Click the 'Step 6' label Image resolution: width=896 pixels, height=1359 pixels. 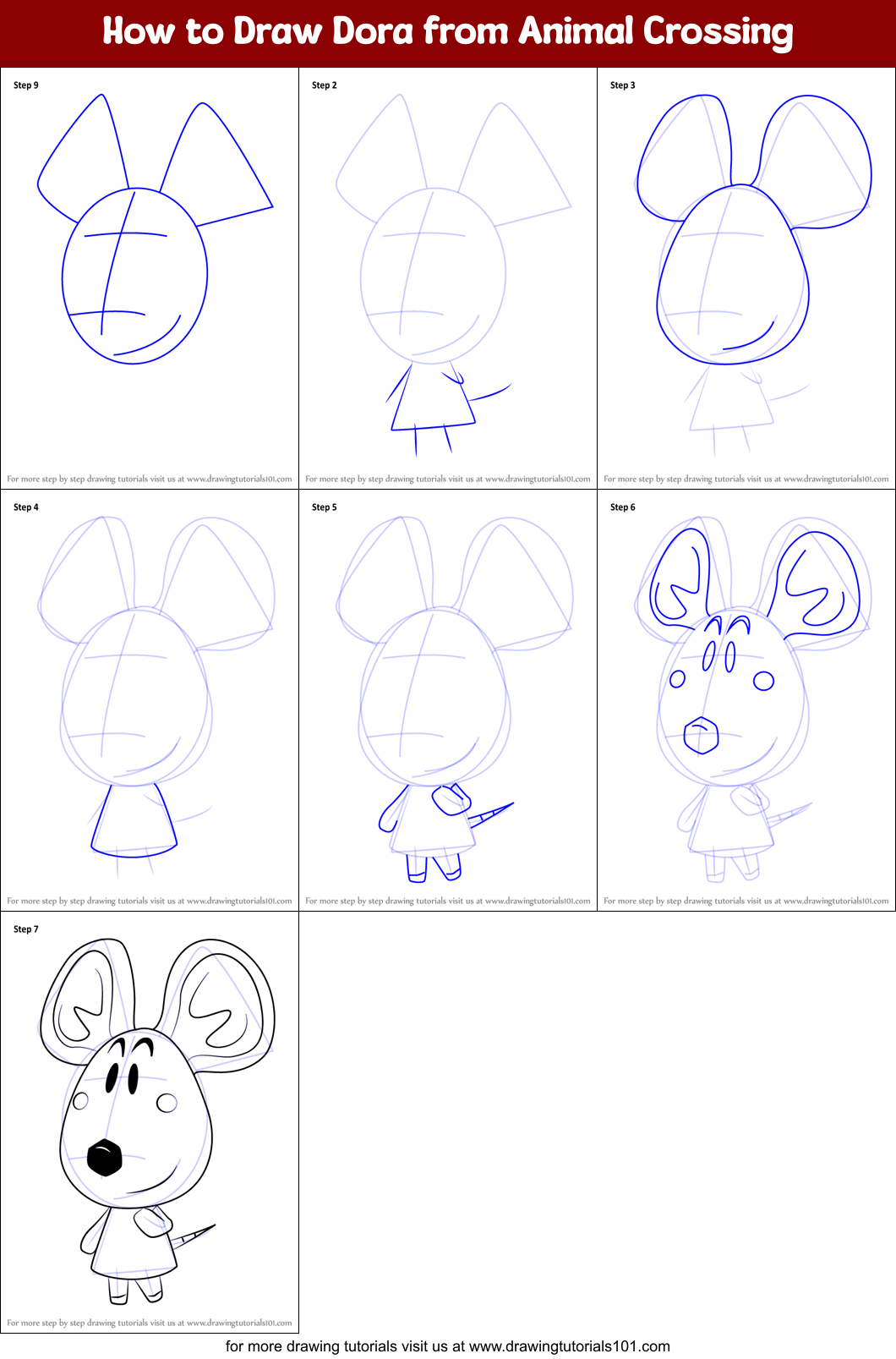[x=623, y=507]
